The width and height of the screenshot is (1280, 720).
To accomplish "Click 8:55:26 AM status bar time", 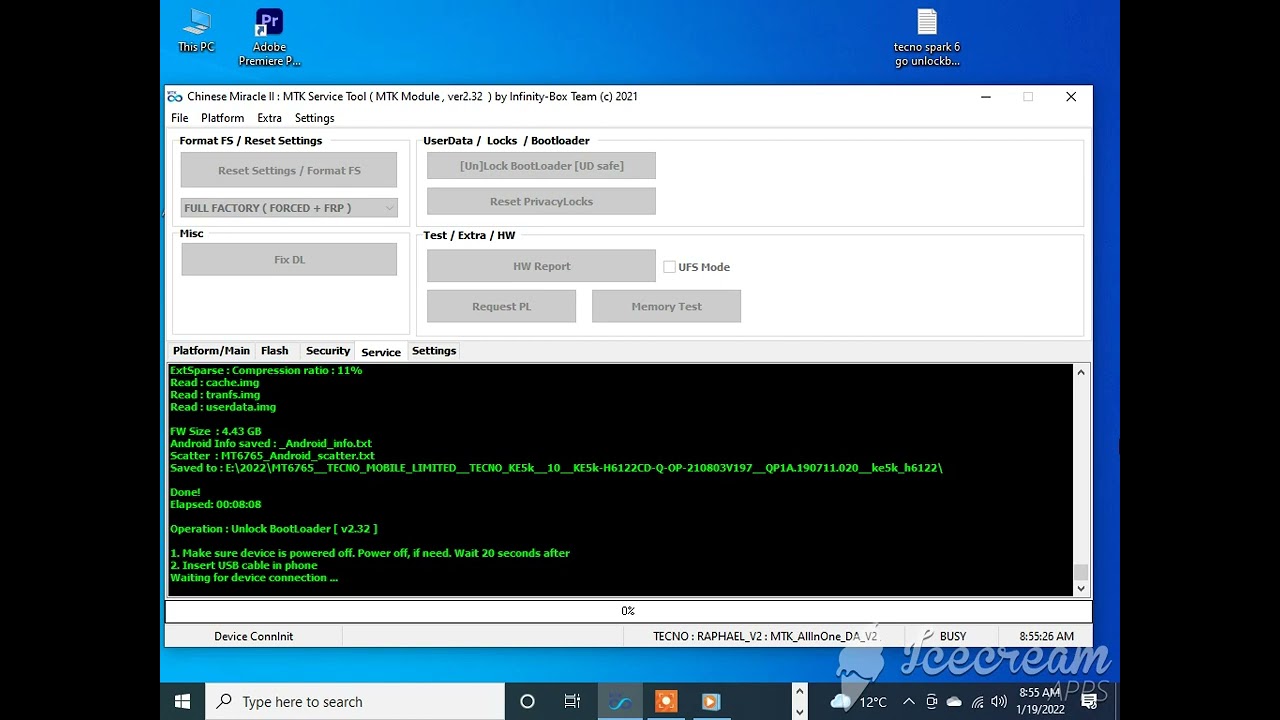I will (1047, 636).
